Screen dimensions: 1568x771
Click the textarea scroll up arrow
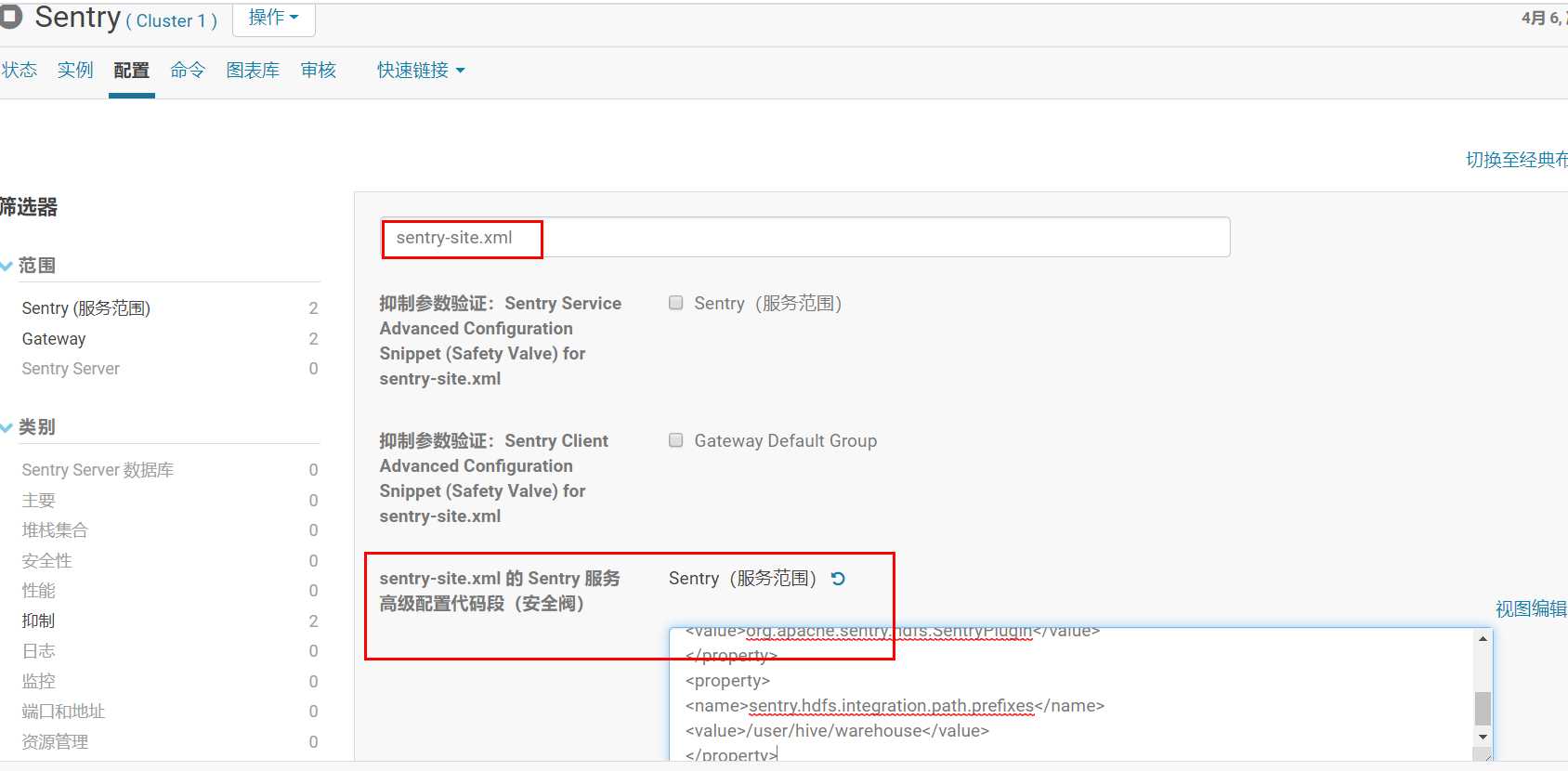coord(1483,638)
